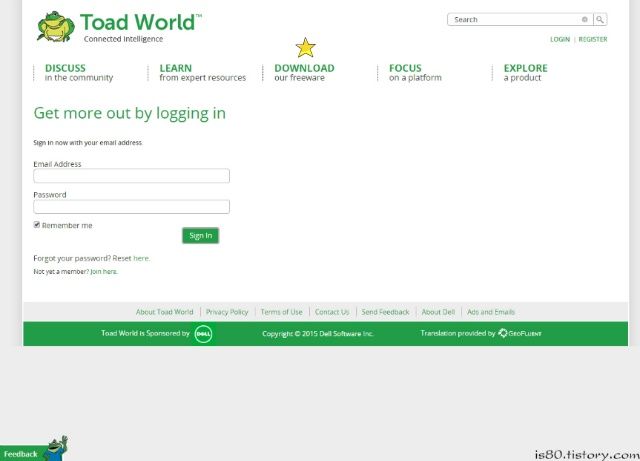Click the LOGIN link at top right
The width and height of the screenshot is (640, 461).
pos(560,39)
